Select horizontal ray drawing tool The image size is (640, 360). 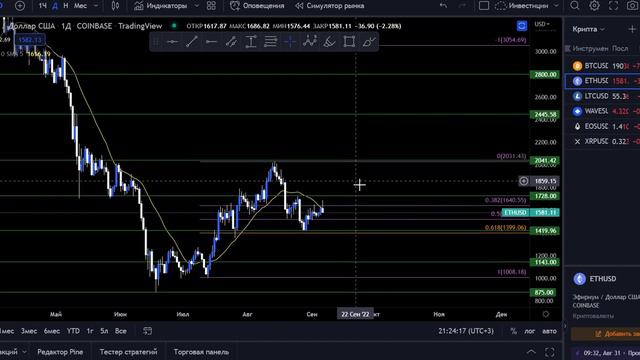(211, 42)
